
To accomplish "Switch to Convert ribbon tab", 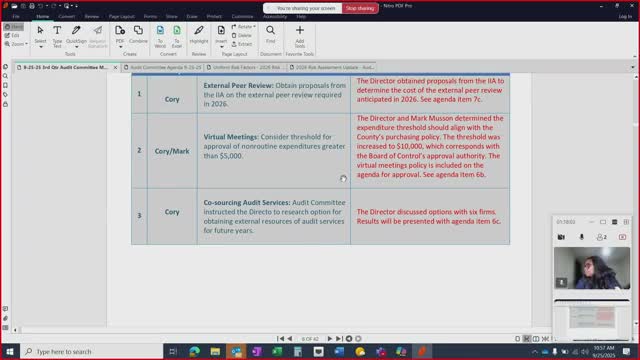I will click(x=66, y=17).
